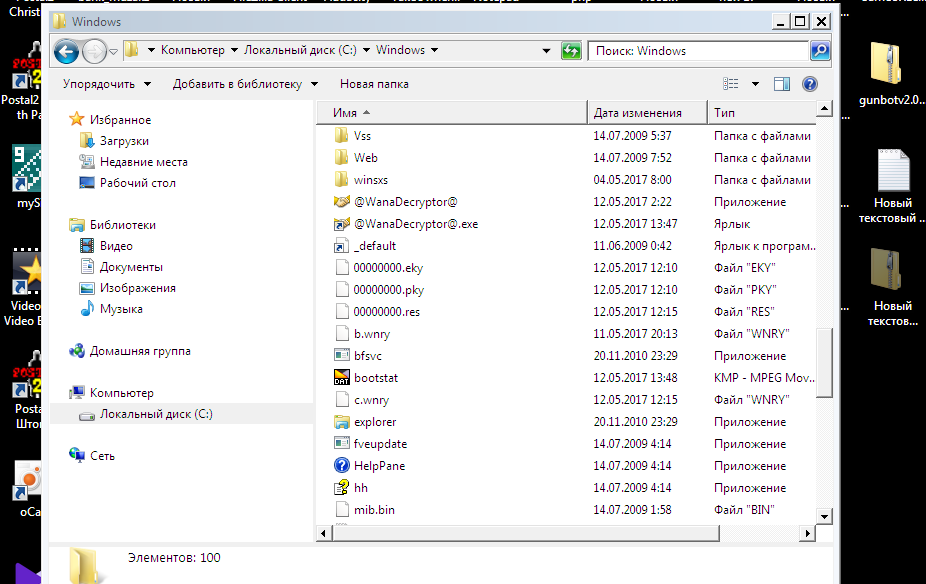926x584 pixels.
Task: Refresh the Windows folder view
Action: tap(571, 51)
